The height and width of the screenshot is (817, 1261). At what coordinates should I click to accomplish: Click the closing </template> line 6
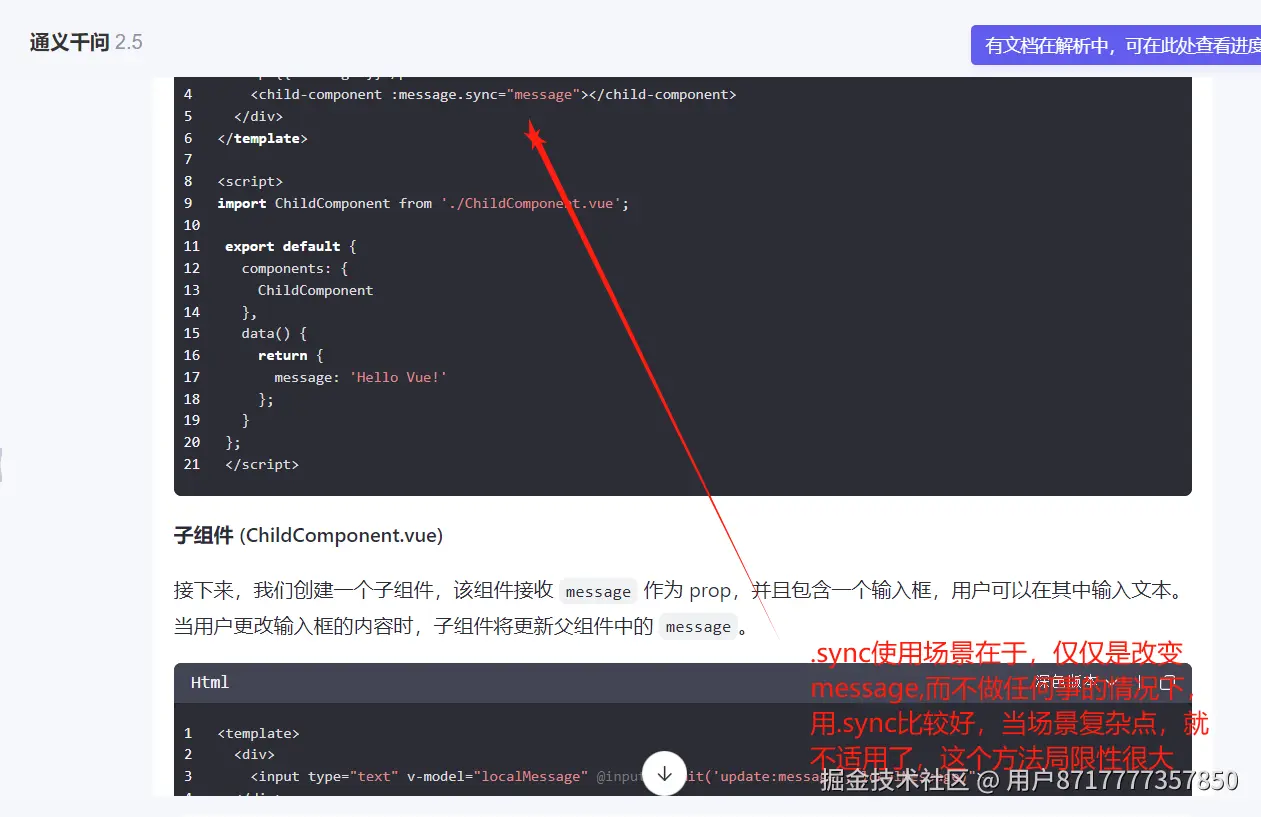coord(262,138)
